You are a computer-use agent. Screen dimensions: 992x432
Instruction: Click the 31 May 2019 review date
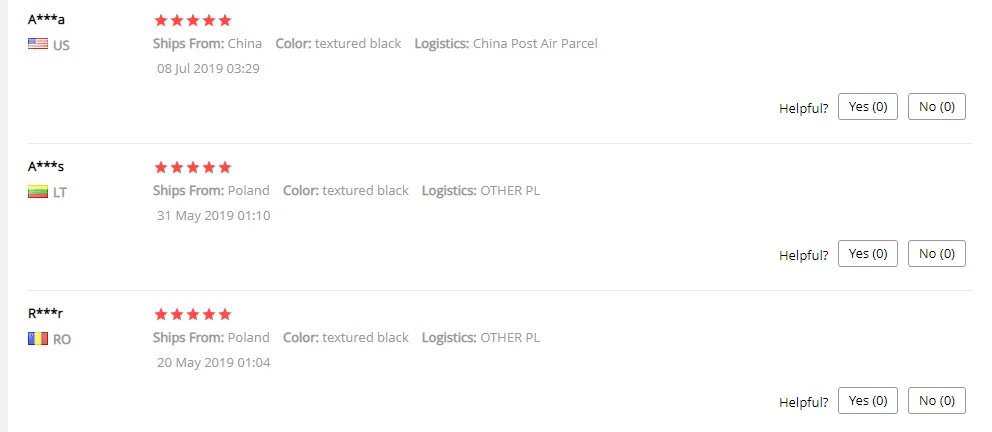point(213,216)
